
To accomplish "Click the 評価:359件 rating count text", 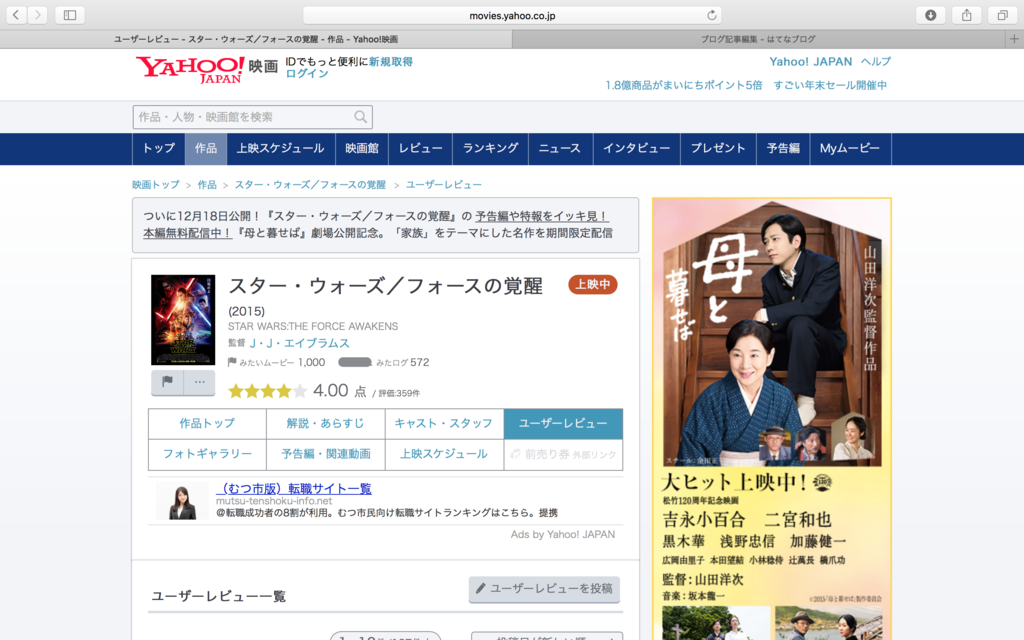I will coord(398,393).
